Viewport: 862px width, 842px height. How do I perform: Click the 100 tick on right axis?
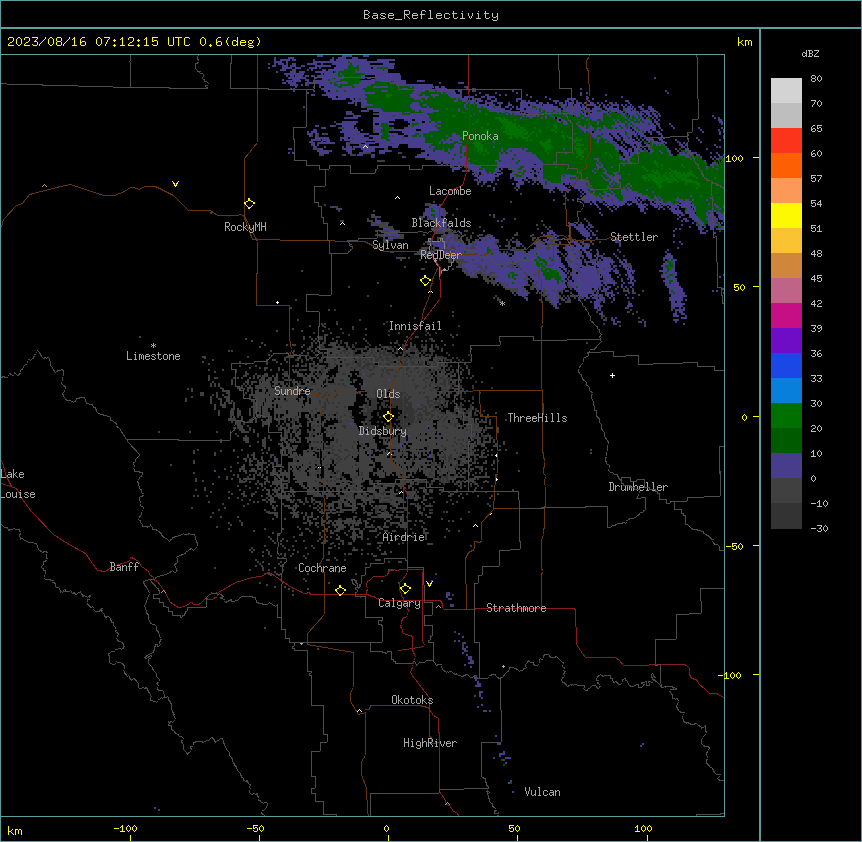pos(734,158)
